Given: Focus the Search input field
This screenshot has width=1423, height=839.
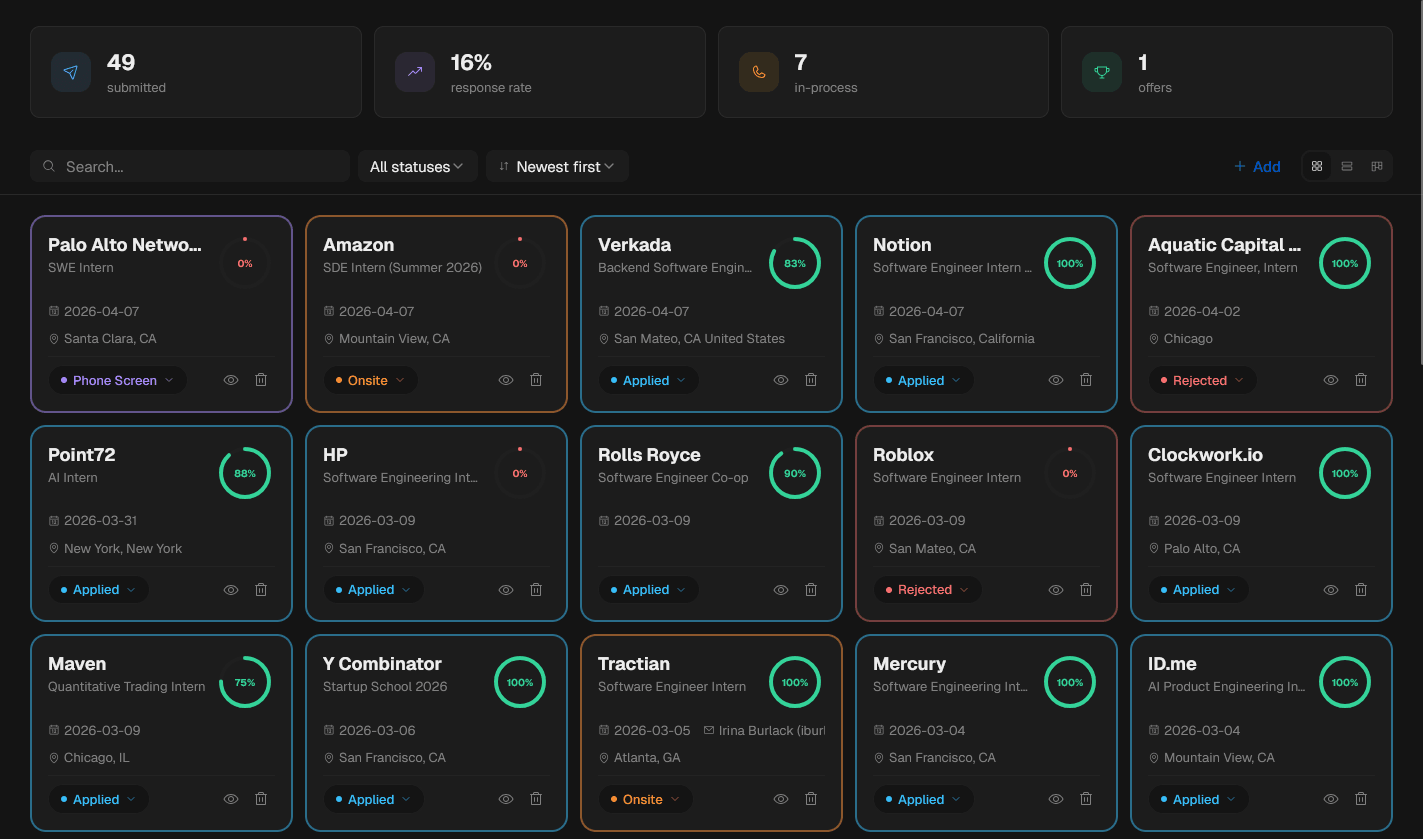Looking at the screenshot, I should point(190,166).
